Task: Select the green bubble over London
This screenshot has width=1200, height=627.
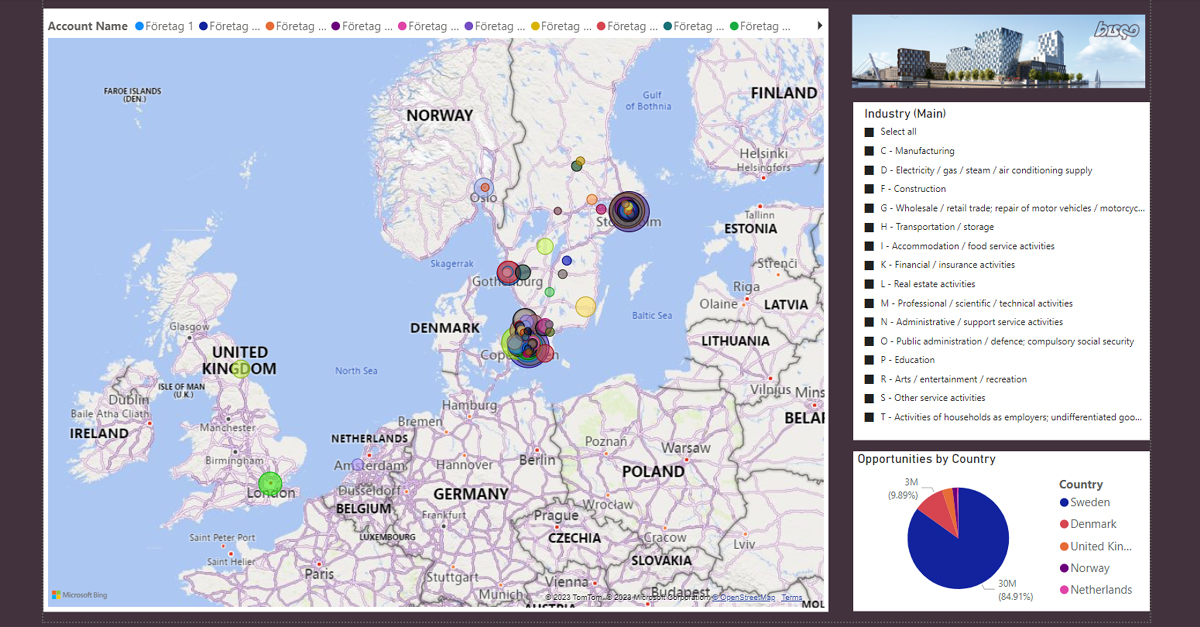Action: [270, 484]
